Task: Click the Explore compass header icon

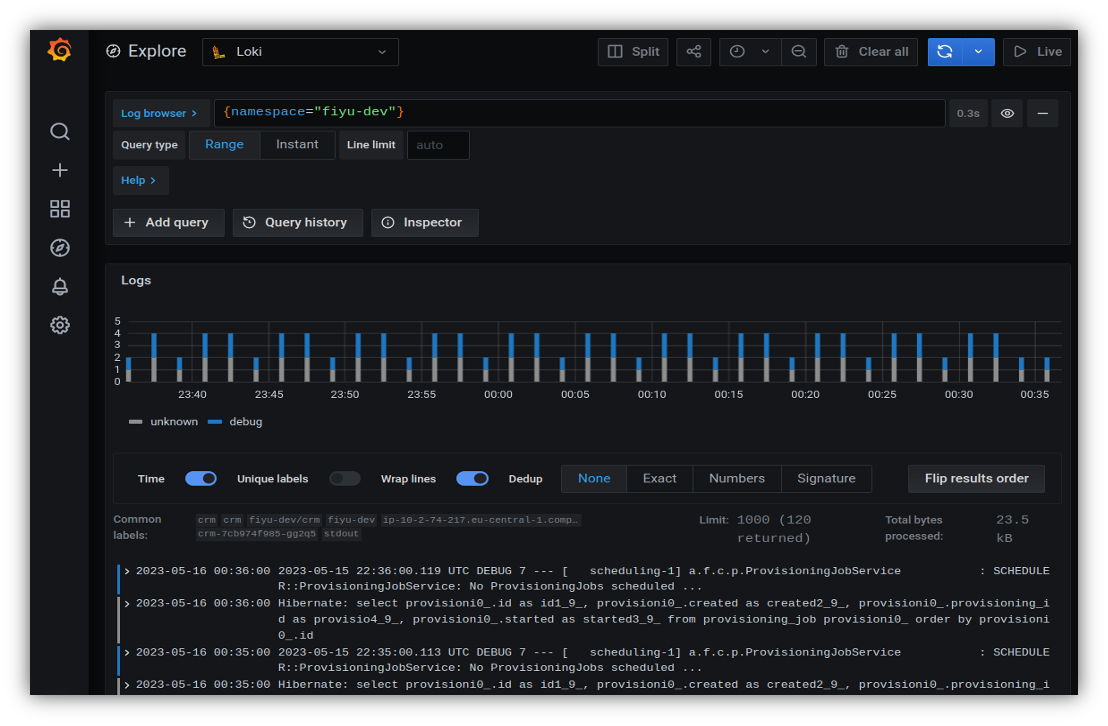Action: (113, 51)
